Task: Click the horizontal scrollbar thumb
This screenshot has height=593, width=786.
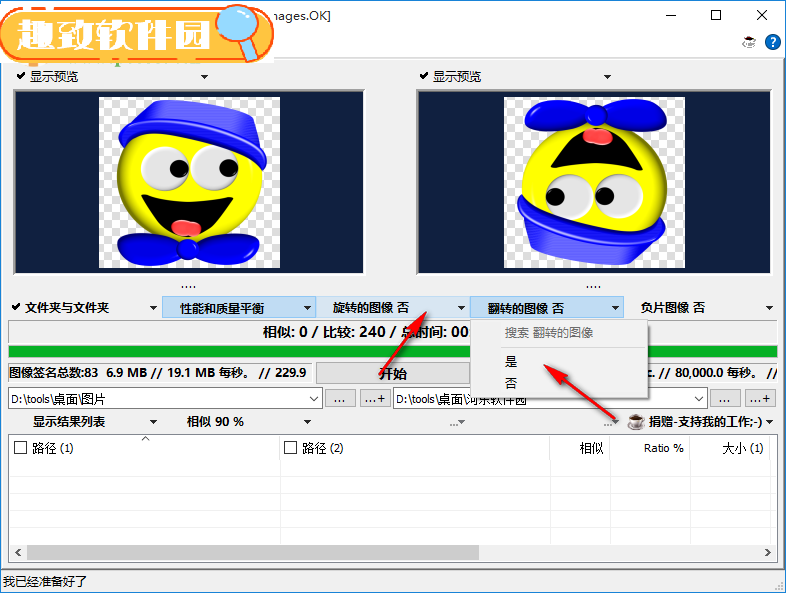Action: [x=253, y=552]
